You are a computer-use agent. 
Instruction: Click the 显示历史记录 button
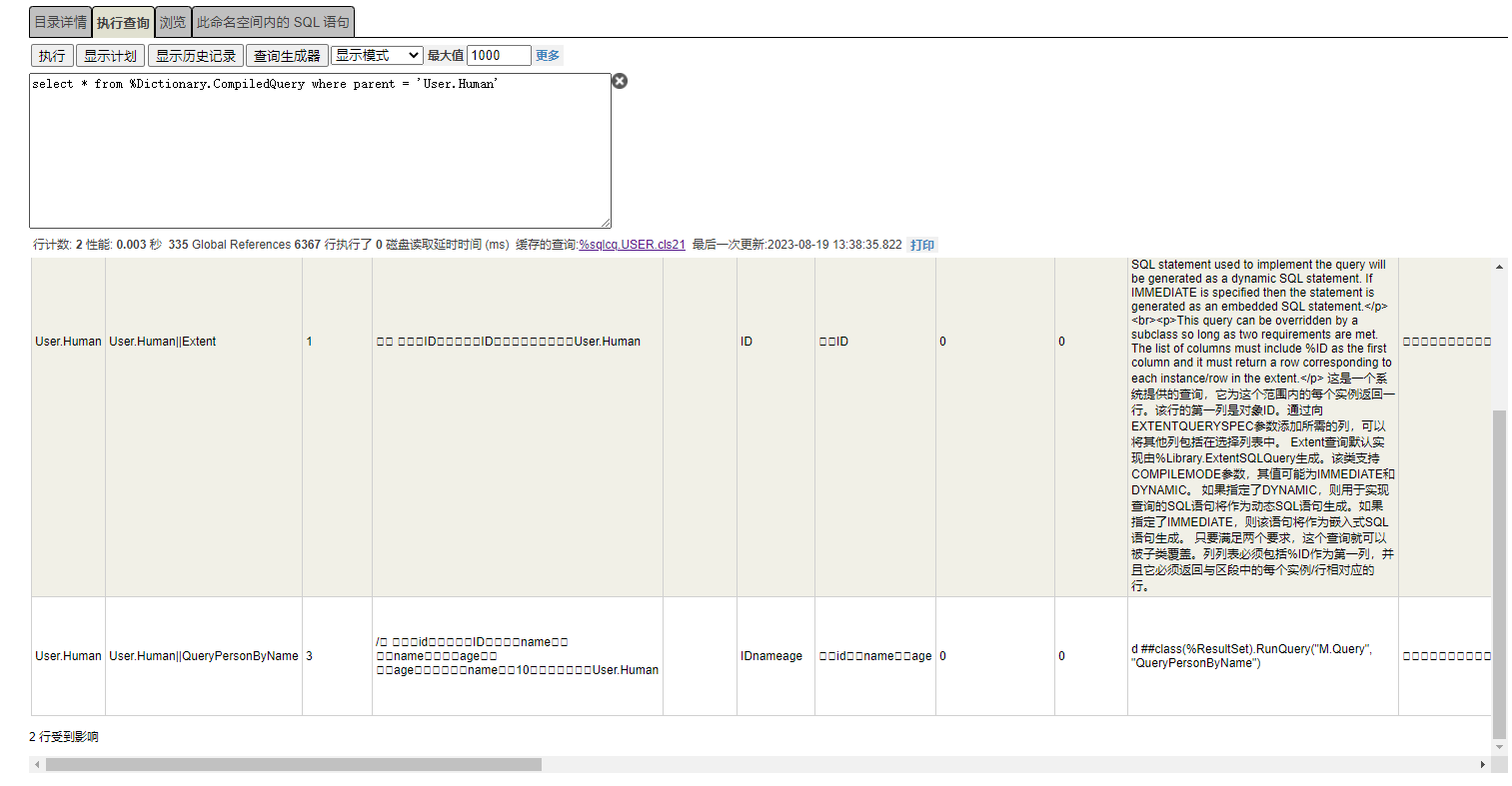[x=196, y=56]
